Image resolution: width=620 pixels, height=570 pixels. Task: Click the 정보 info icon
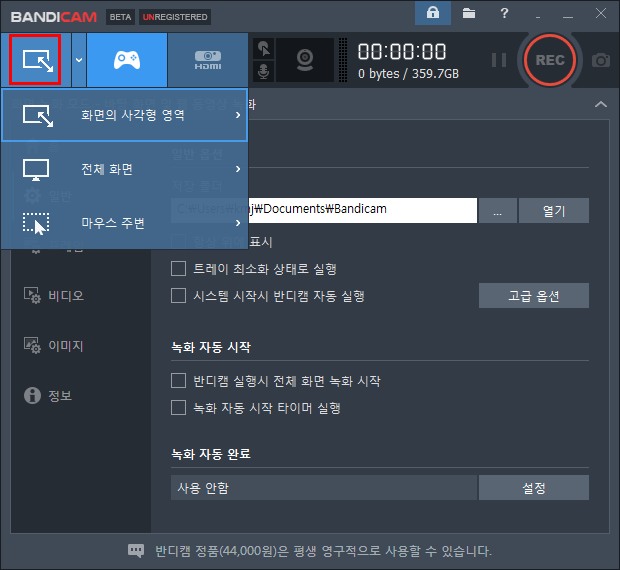(32, 395)
